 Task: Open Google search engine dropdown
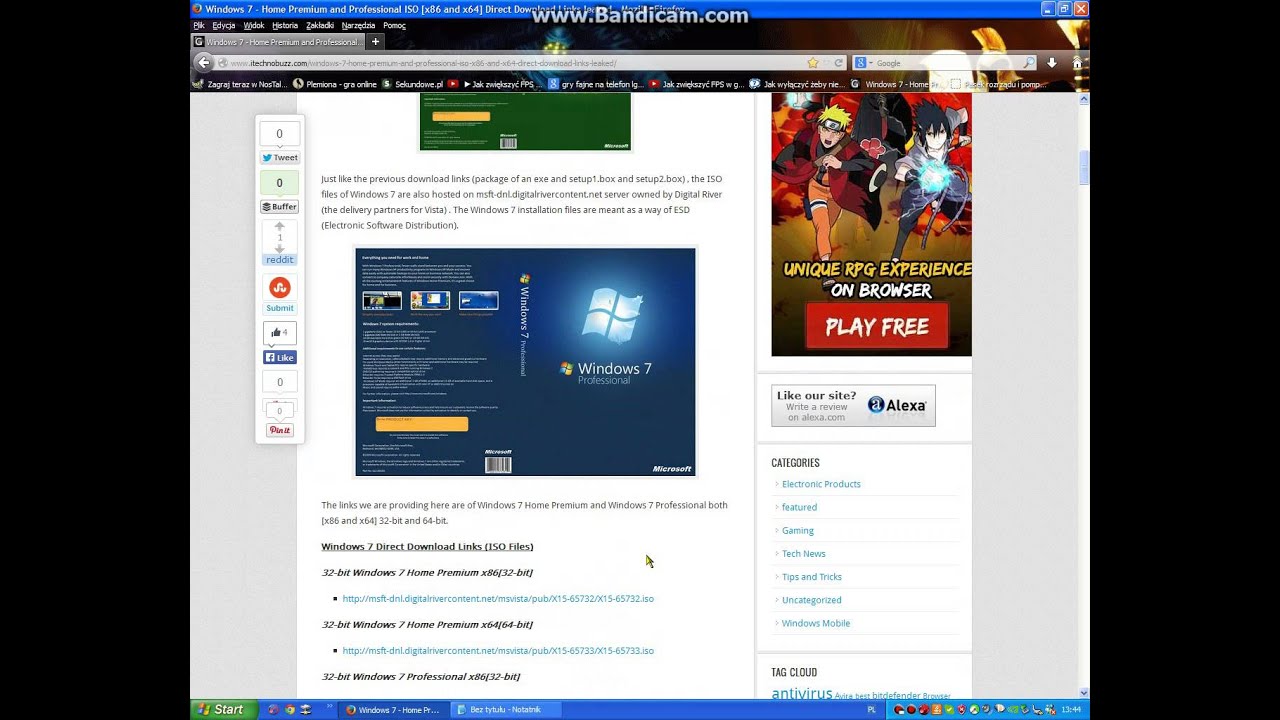(x=862, y=62)
